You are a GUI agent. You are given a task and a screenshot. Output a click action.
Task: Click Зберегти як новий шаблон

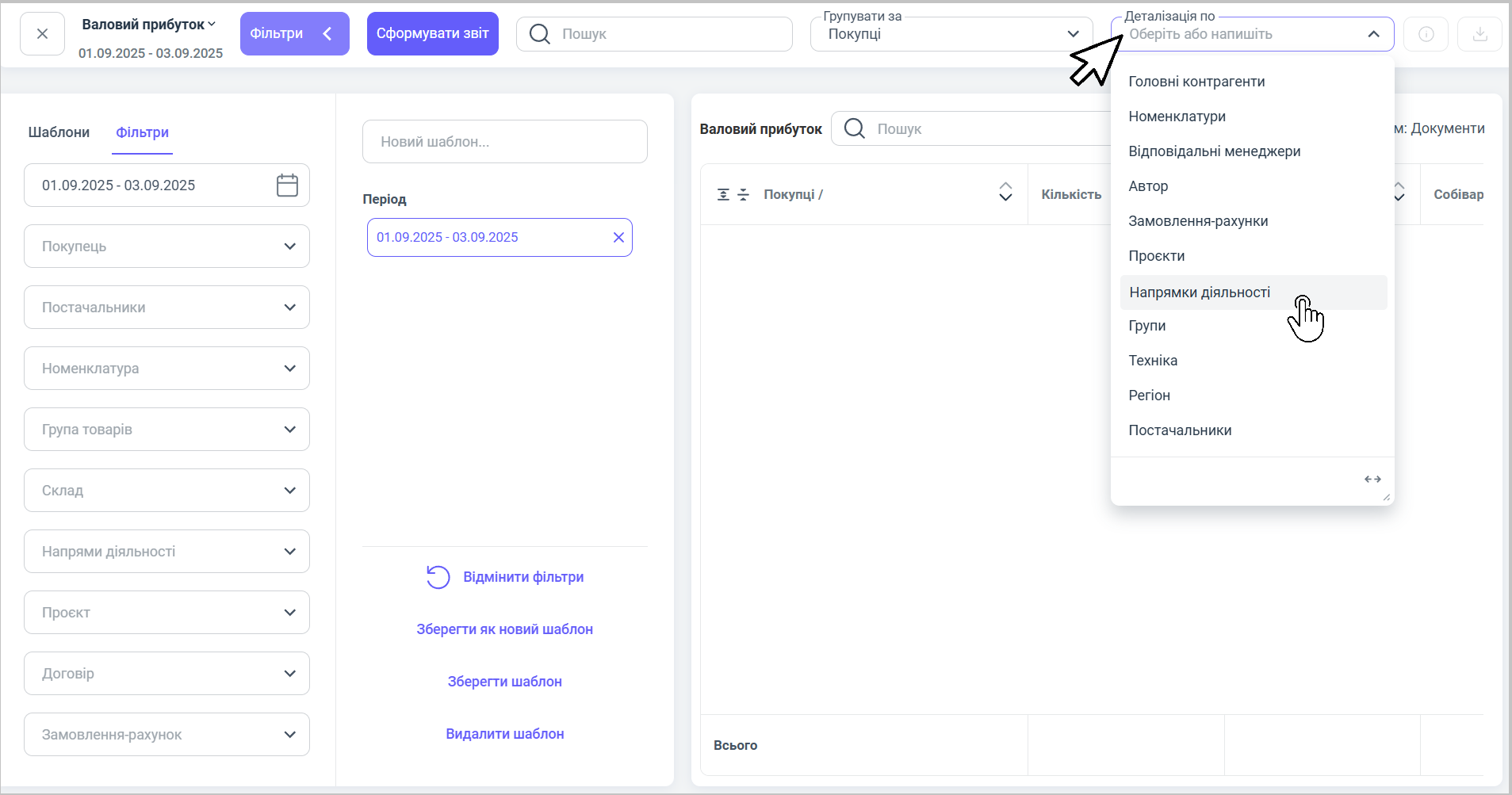tap(504, 629)
